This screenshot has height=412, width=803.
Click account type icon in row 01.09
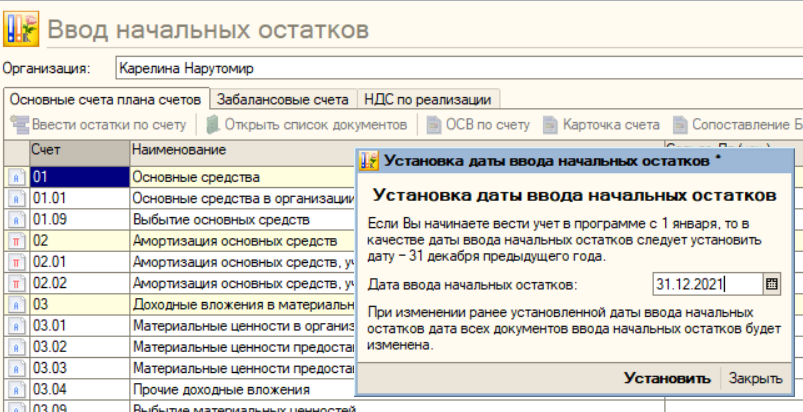click(16, 220)
